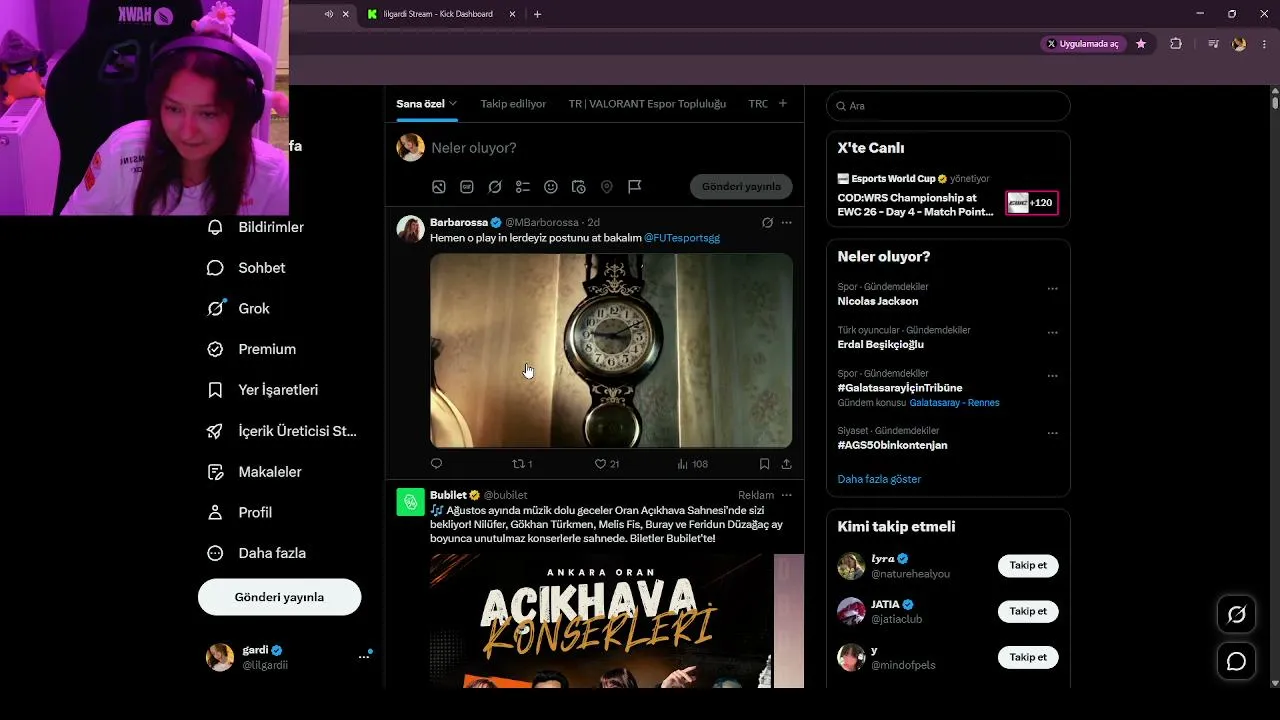Click Uygulamada aç in address bar
Image resolution: width=1280 pixels, height=720 pixels.
[1082, 44]
